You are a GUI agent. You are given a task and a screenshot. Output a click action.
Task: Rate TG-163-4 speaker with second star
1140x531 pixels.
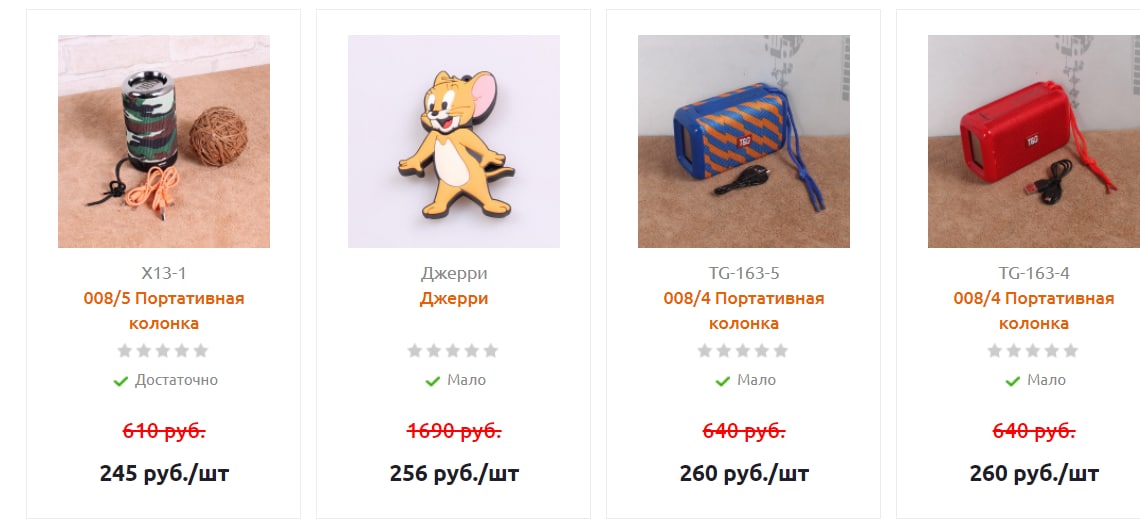point(1013,351)
